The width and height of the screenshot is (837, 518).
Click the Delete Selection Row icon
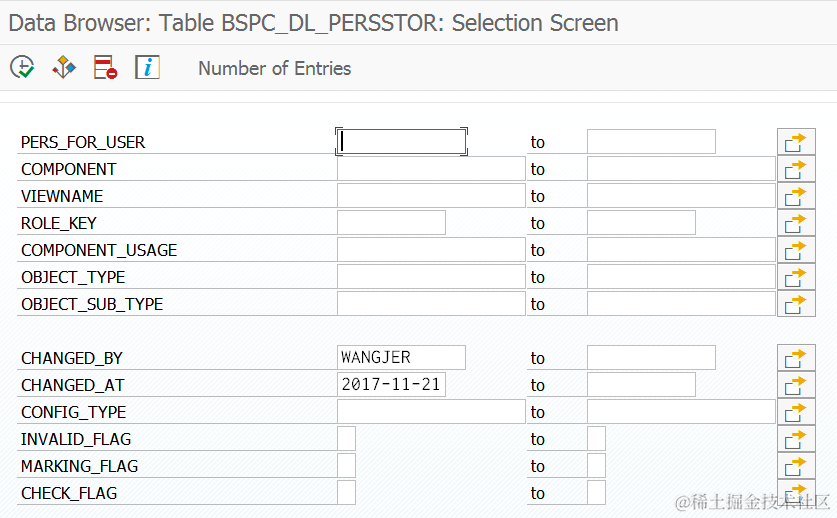coord(106,68)
